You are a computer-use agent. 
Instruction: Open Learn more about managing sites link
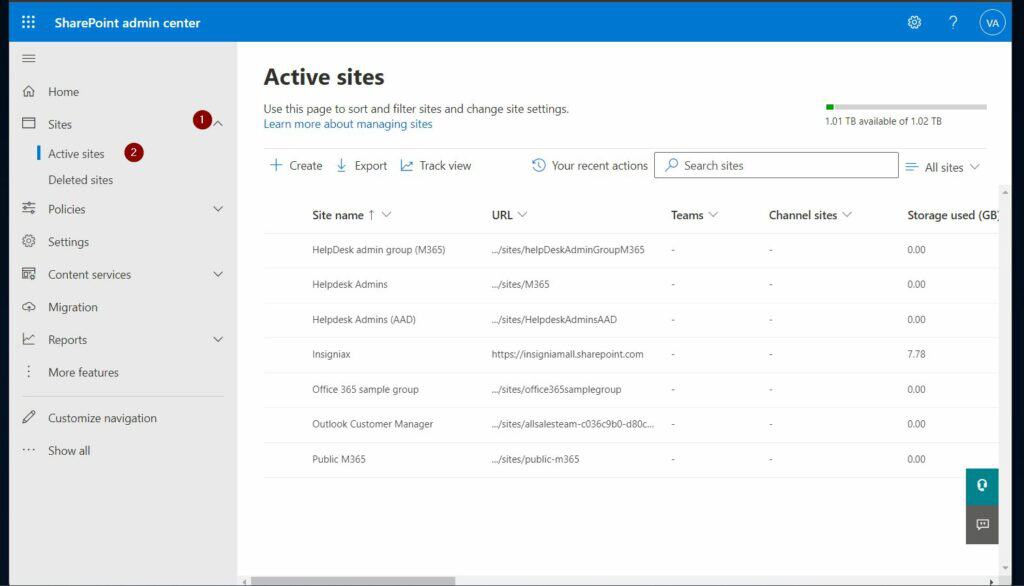point(348,124)
